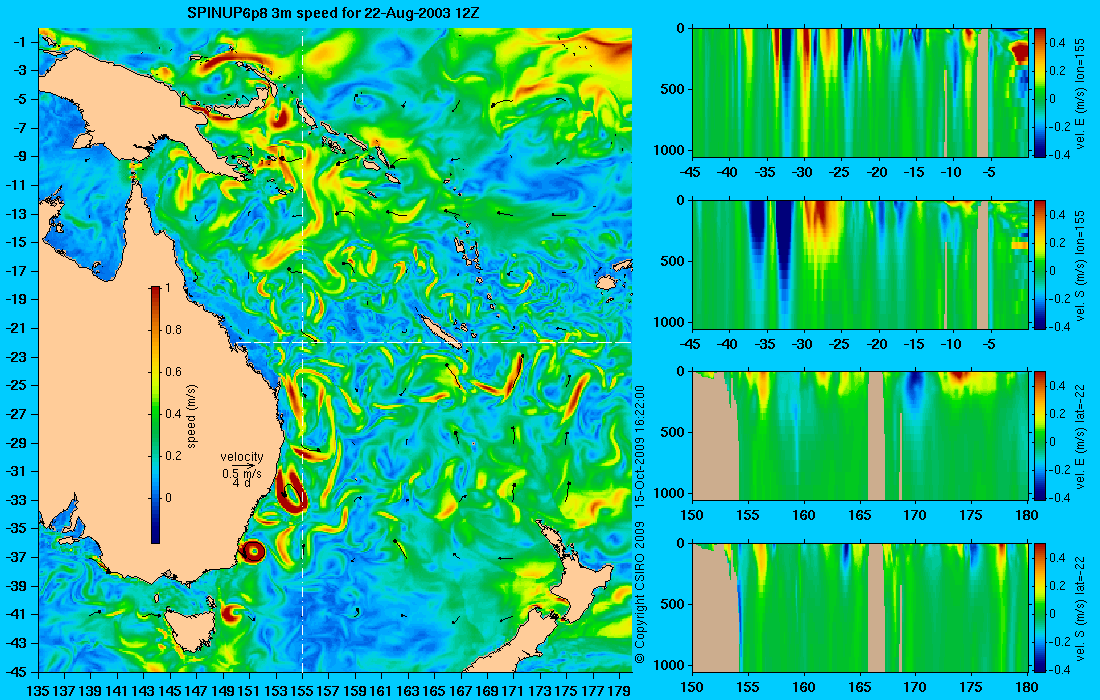Click the "vel. S (m/s) lat=-22" label
Image resolution: width=1100 pixels, height=700 pixels.
[1082, 608]
